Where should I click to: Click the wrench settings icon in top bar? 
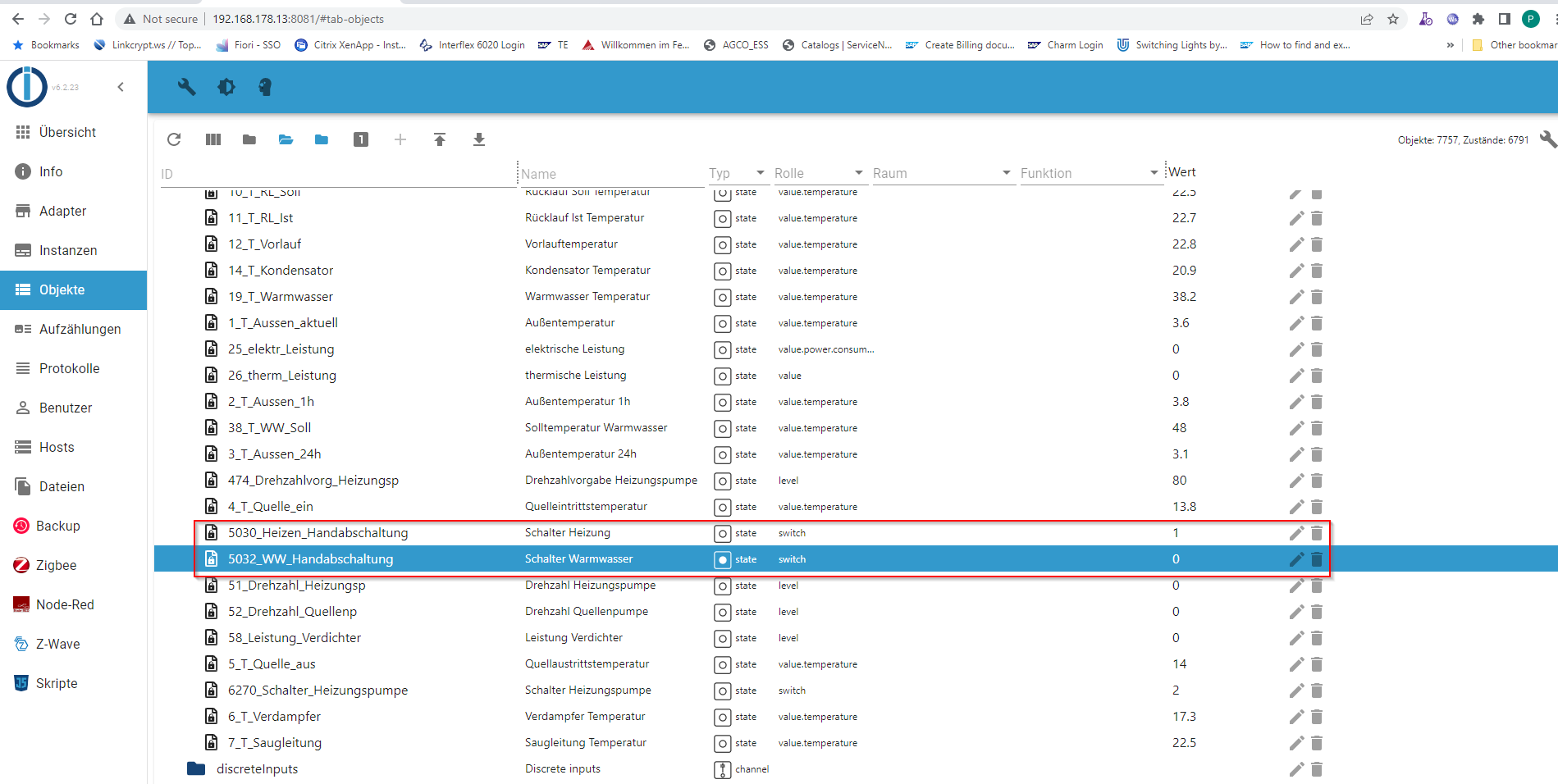186,87
